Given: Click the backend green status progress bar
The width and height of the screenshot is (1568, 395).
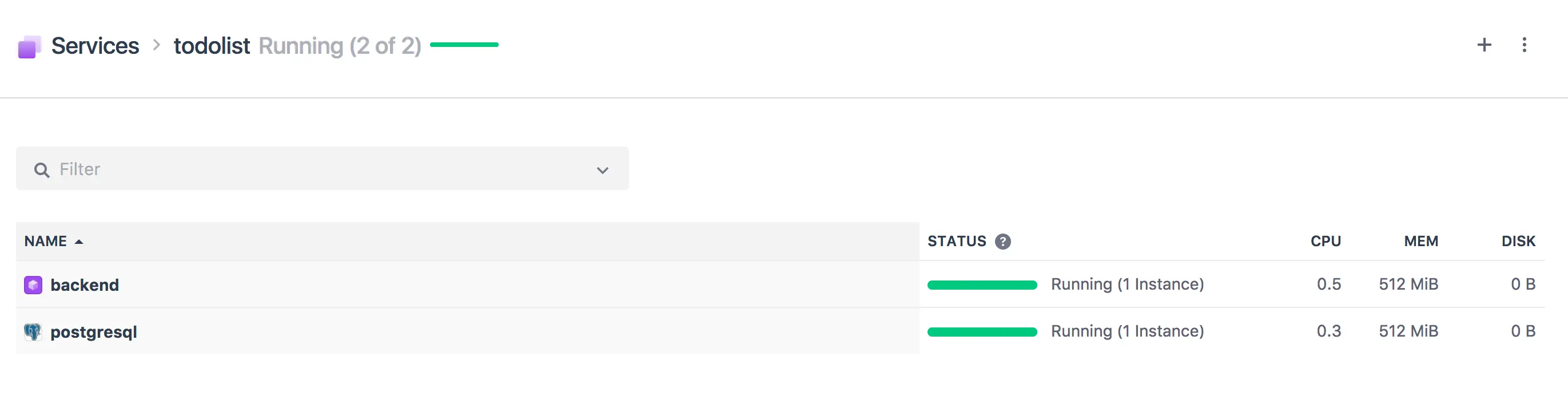Looking at the screenshot, I should [982, 285].
